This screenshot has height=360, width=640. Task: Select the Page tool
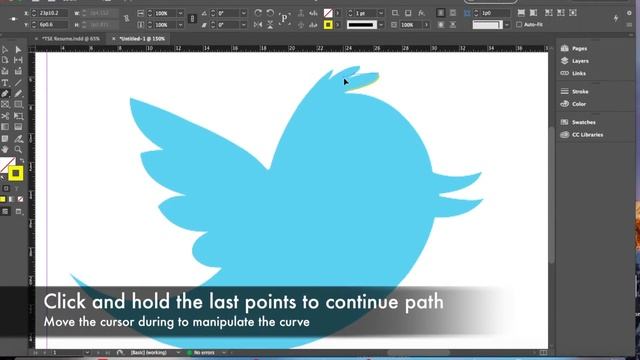(x=5, y=60)
